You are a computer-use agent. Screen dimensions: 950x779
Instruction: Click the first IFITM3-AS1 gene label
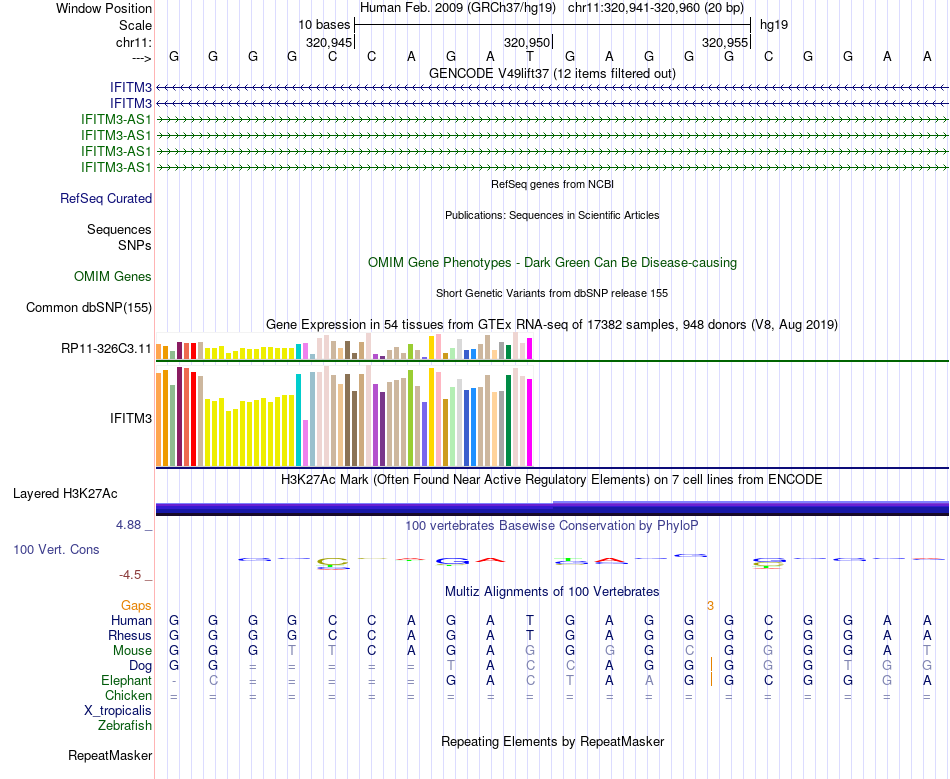tap(116, 119)
